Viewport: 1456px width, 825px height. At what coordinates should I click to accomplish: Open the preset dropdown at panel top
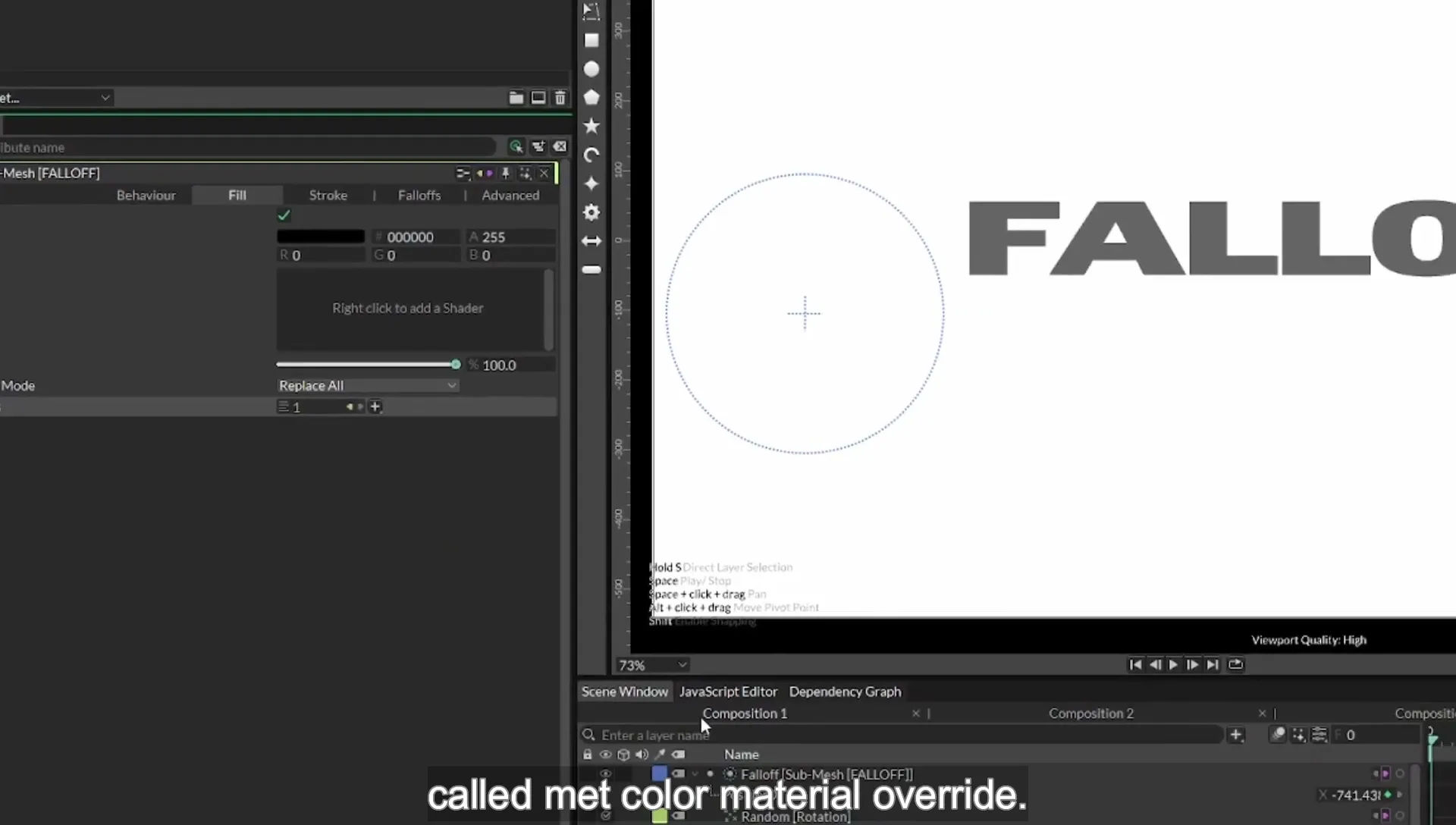point(56,98)
